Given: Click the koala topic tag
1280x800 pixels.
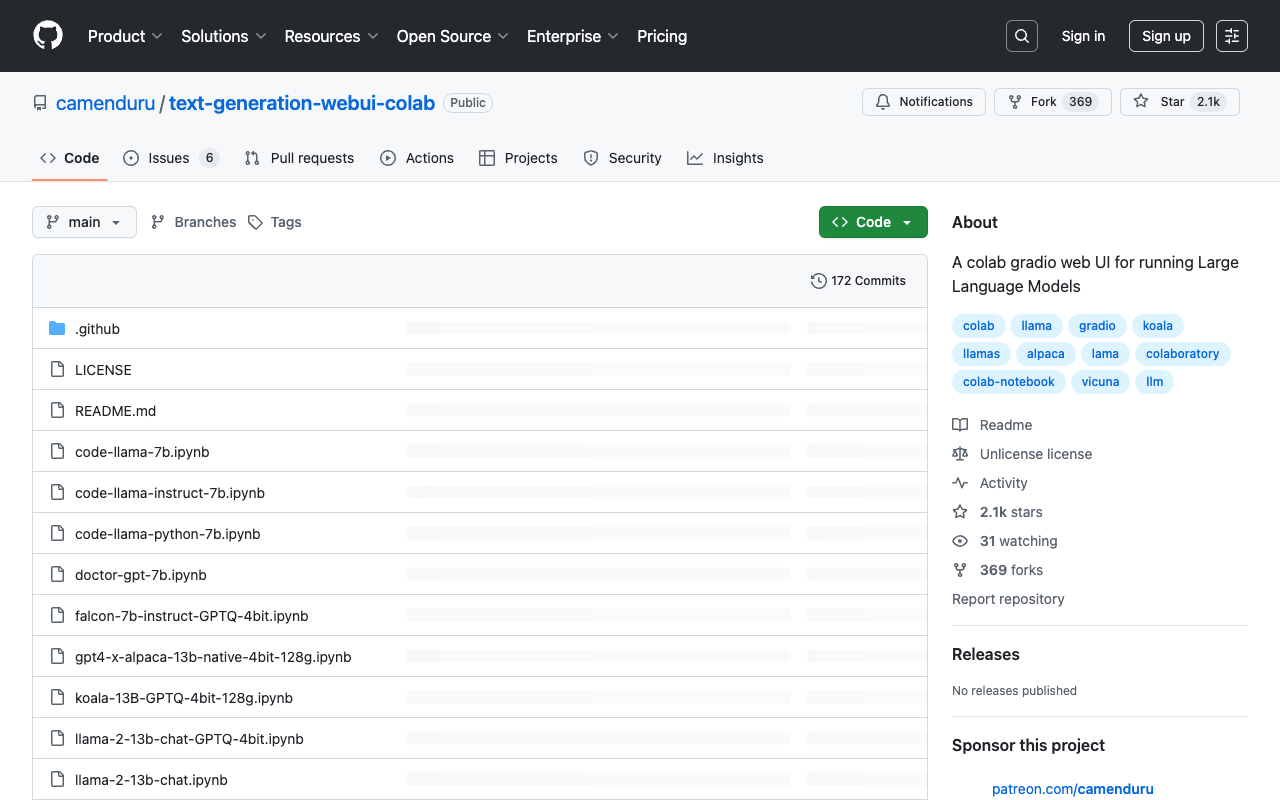Looking at the screenshot, I should (x=1158, y=326).
